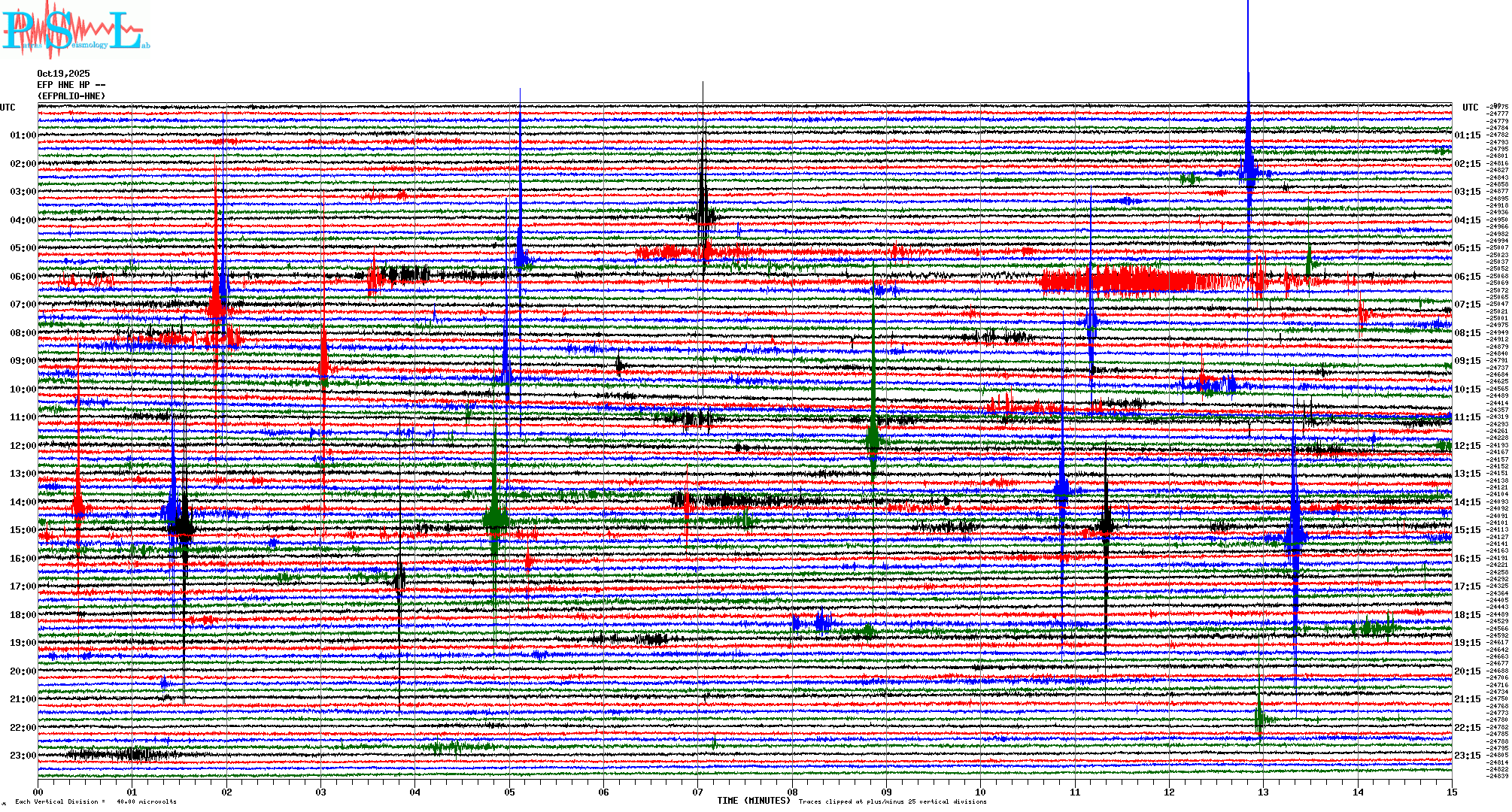Click the 01:15 label on right axis
The height and width of the screenshot is (812, 1512).
pyautogui.click(x=1467, y=136)
